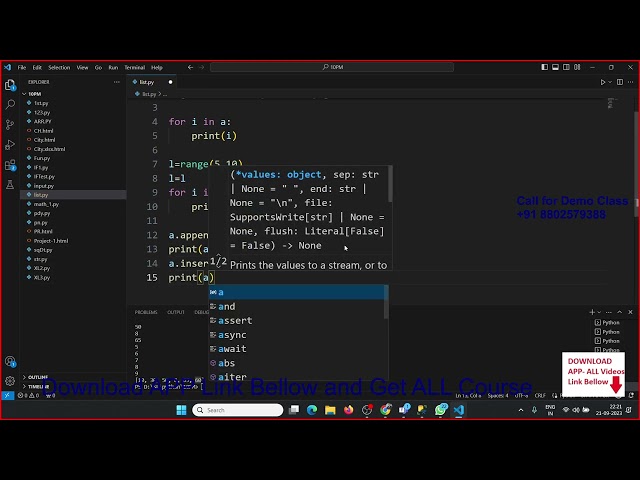Toggle primary side bar visibility
This screenshot has height=480, width=640.
[544, 67]
